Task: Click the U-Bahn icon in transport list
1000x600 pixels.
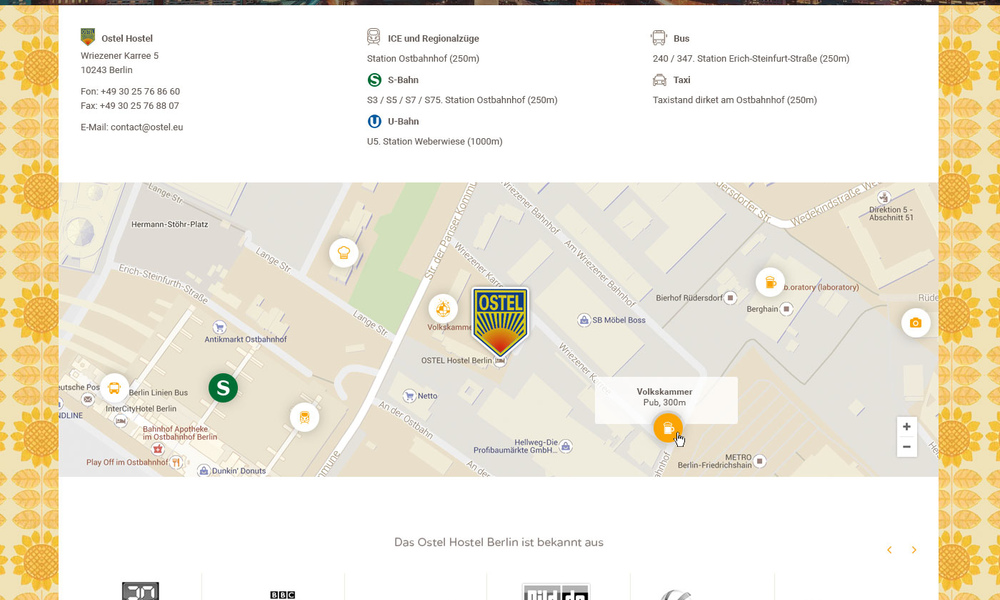Action: 374,121
